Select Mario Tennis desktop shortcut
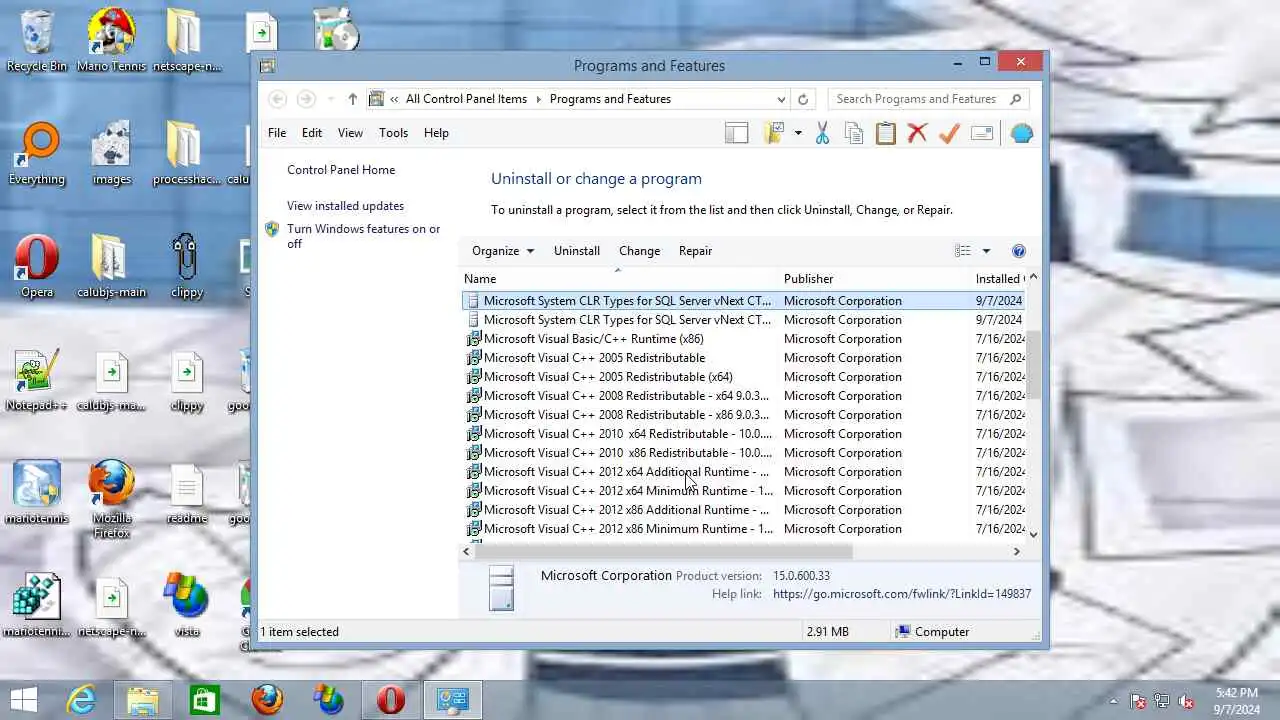 [111, 41]
